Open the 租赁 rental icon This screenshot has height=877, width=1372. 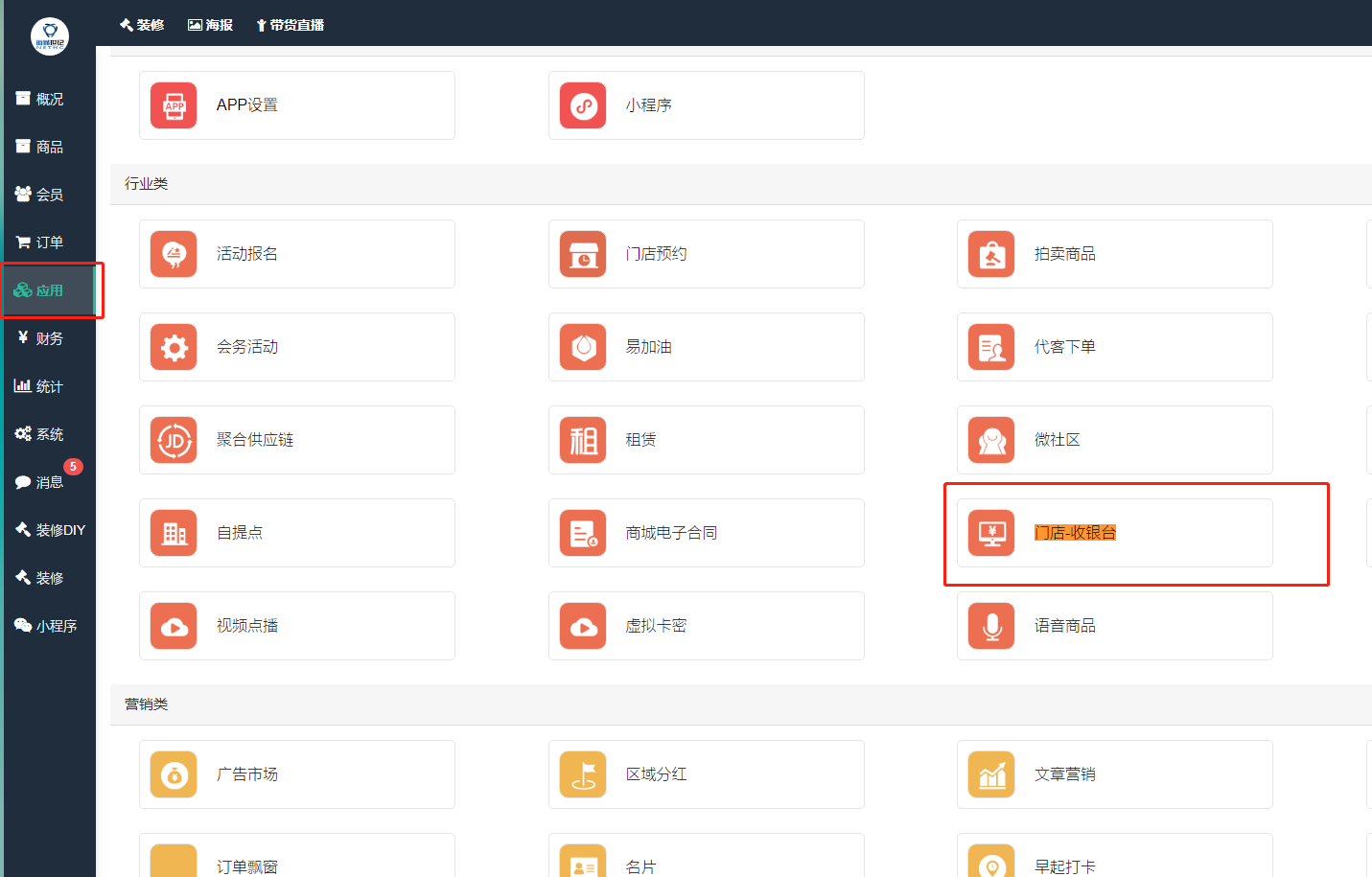point(583,440)
